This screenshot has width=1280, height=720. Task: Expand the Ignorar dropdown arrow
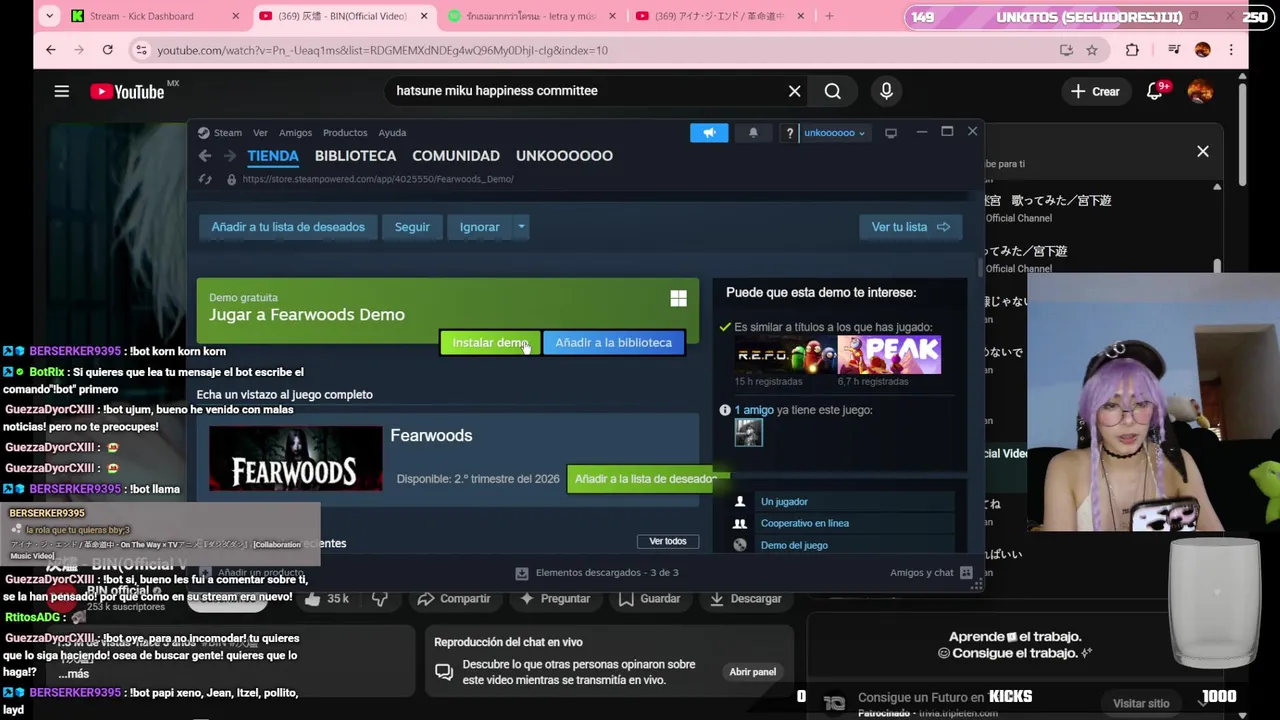pos(521,227)
